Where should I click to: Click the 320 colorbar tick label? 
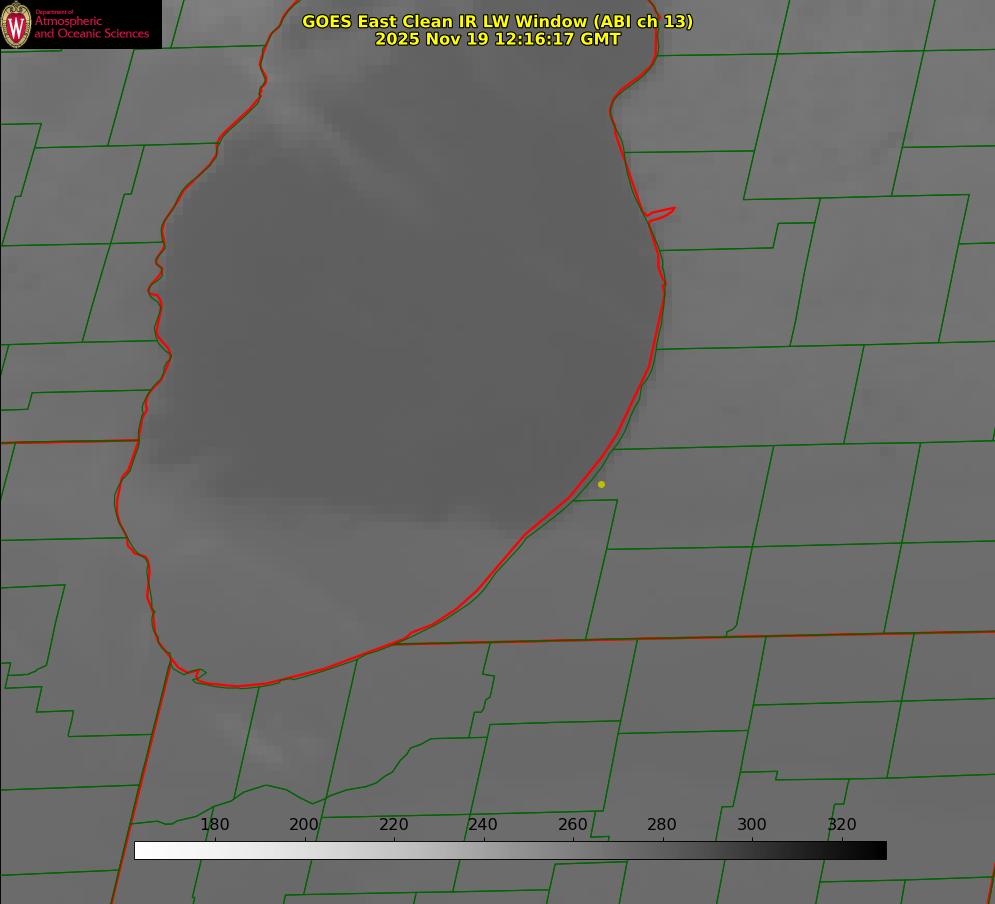click(841, 825)
